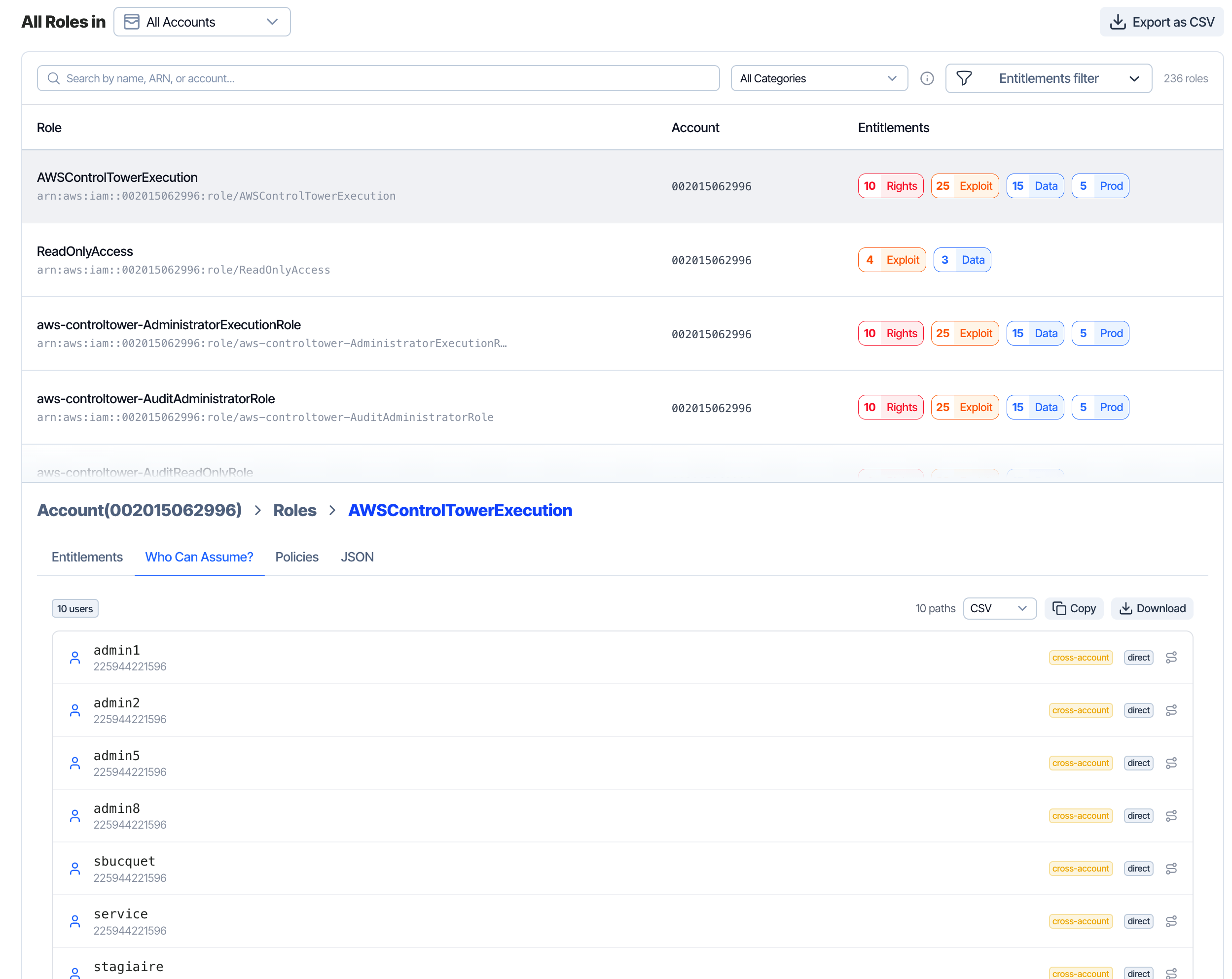
Task: Click the Download button
Action: [1152, 608]
